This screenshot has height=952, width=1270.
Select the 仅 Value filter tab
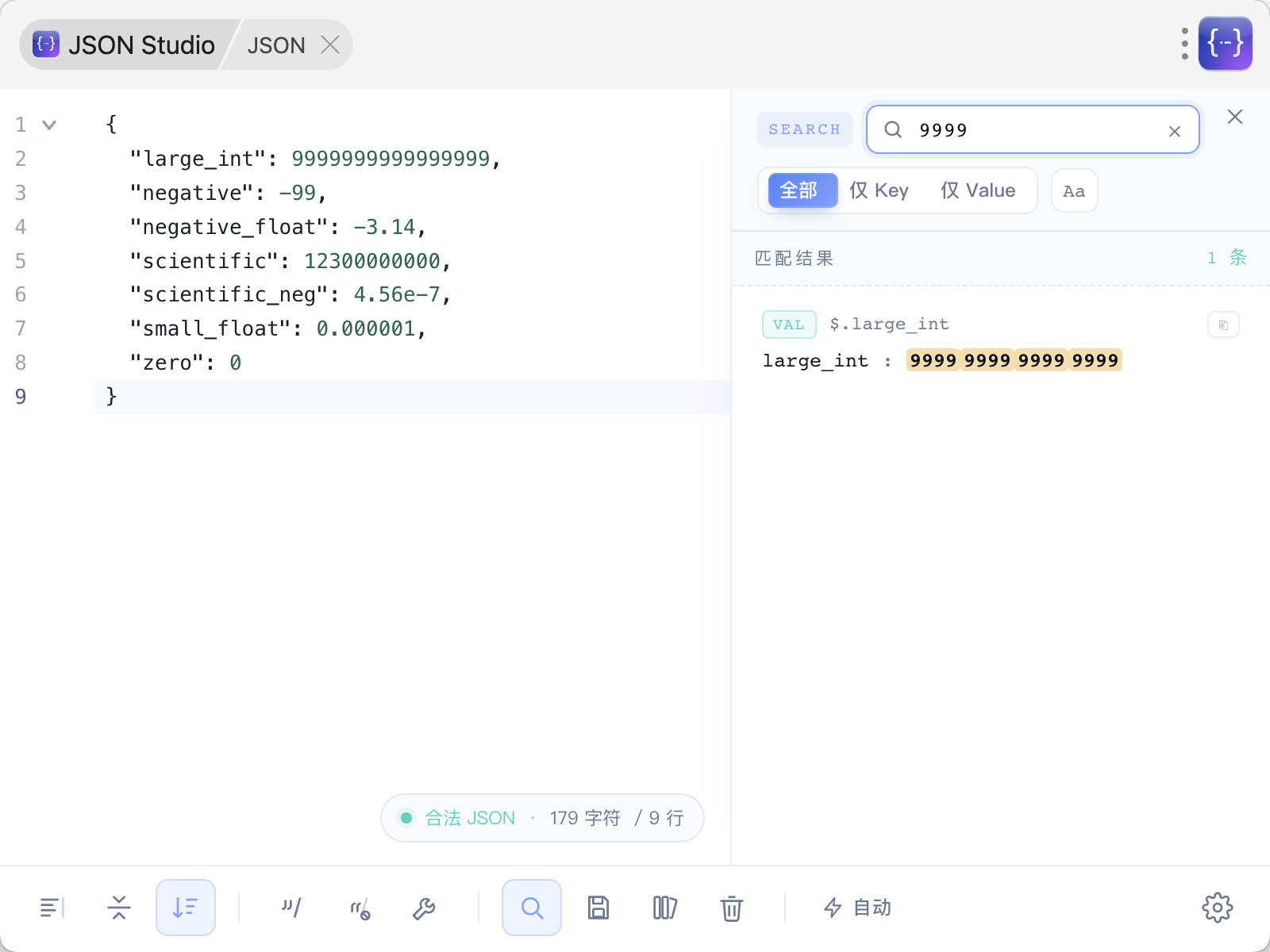tap(978, 190)
